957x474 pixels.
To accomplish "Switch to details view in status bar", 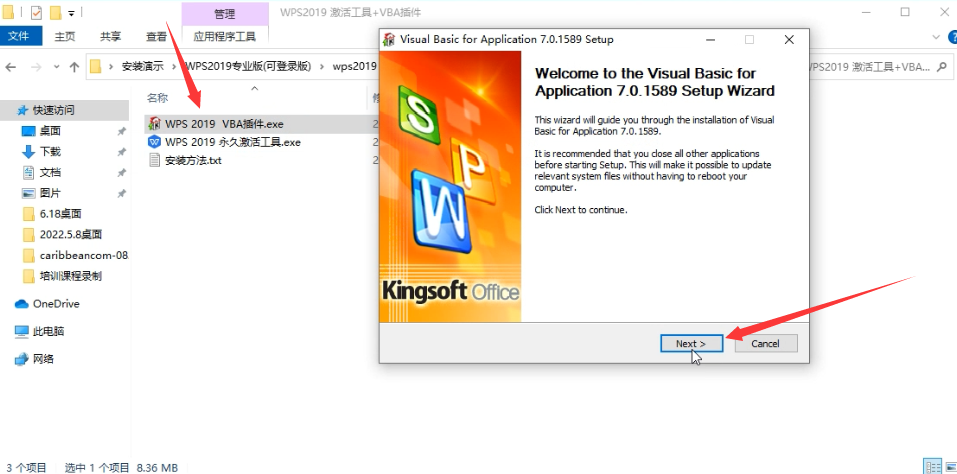I will (x=931, y=467).
